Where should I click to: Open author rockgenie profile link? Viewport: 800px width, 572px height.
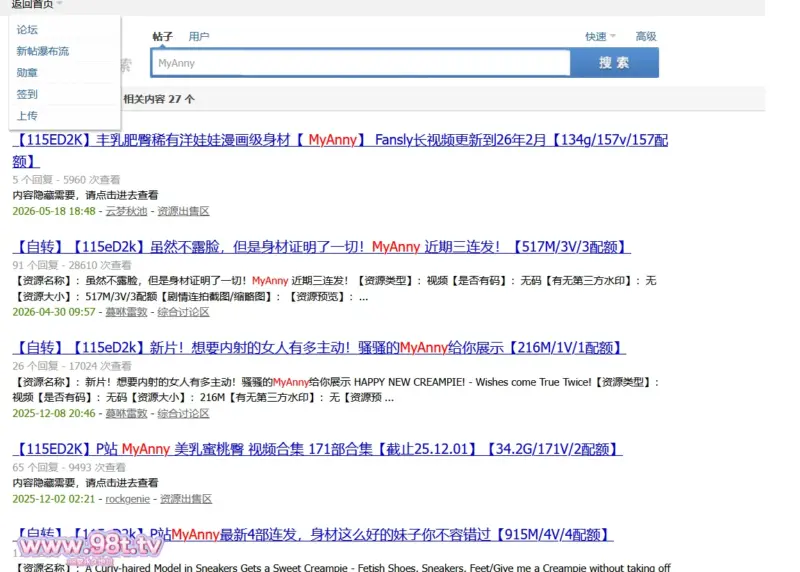tap(128, 499)
